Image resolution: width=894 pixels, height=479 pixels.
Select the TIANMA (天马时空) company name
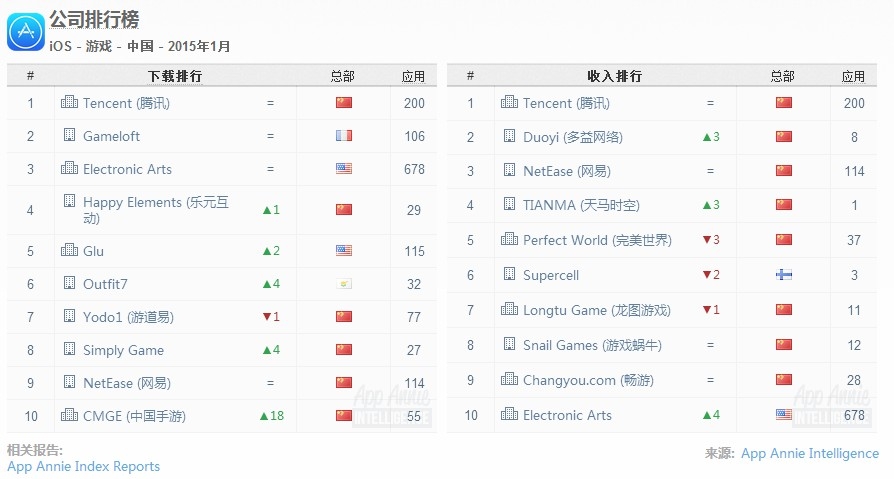tap(581, 205)
